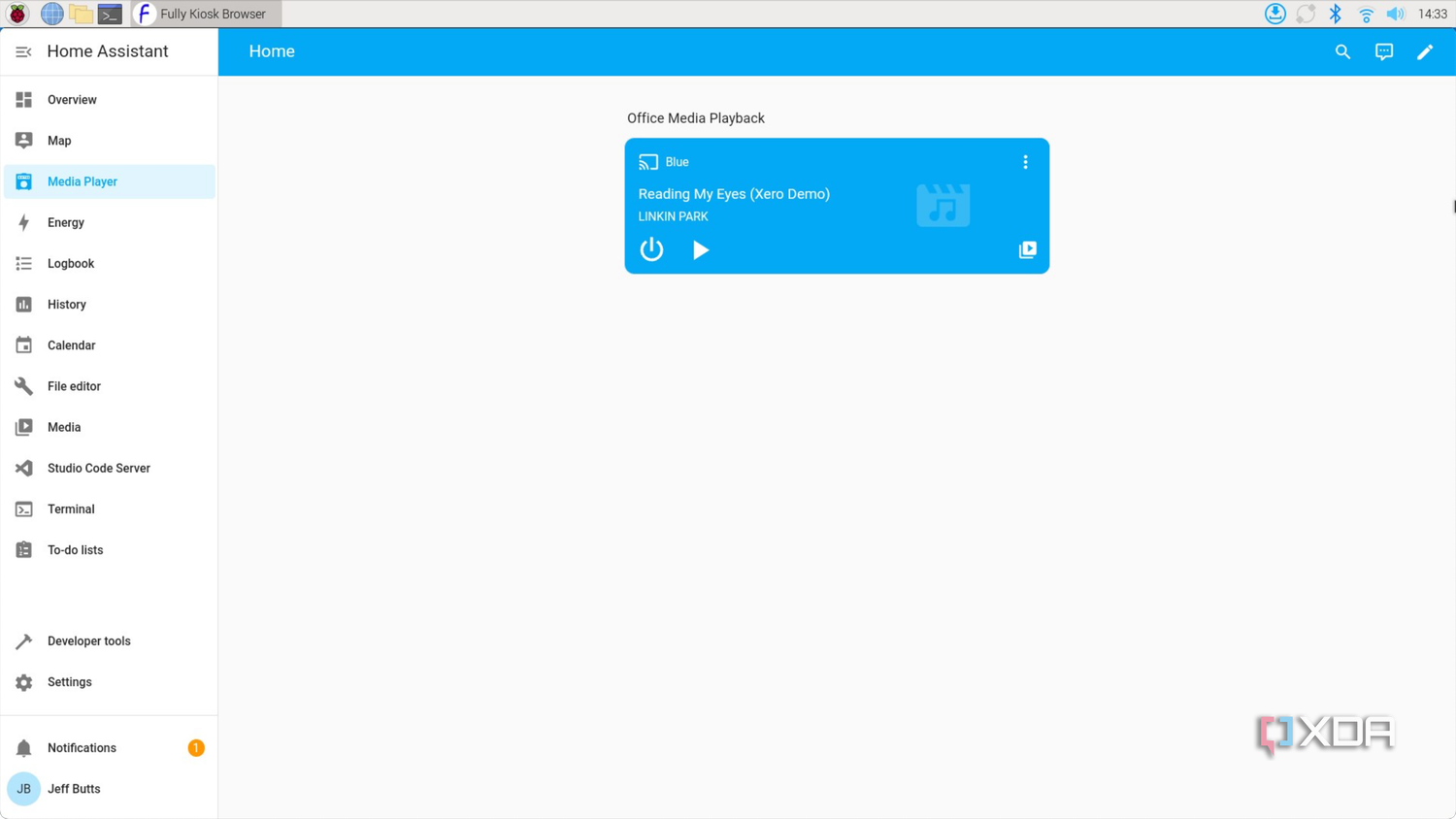Click the Reading My Eyes song title
This screenshot has height=819, width=1456.
pyautogui.click(x=734, y=194)
